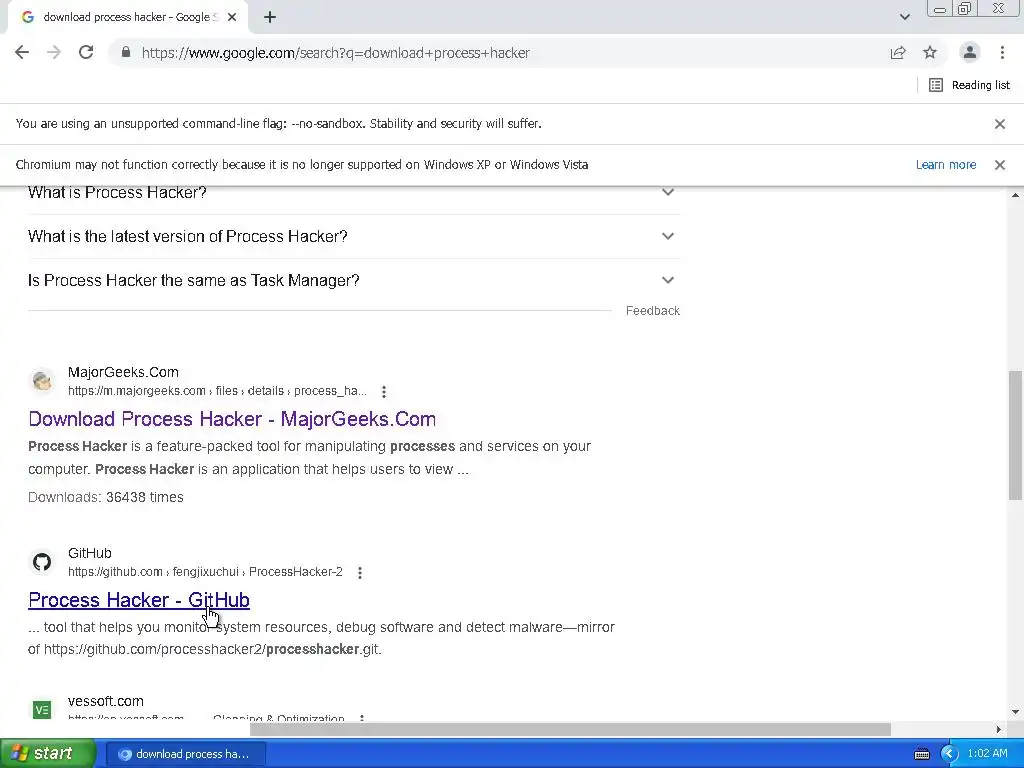Click the MajorGeeks.Com site name
This screenshot has height=768, width=1024.
coord(123,372)
